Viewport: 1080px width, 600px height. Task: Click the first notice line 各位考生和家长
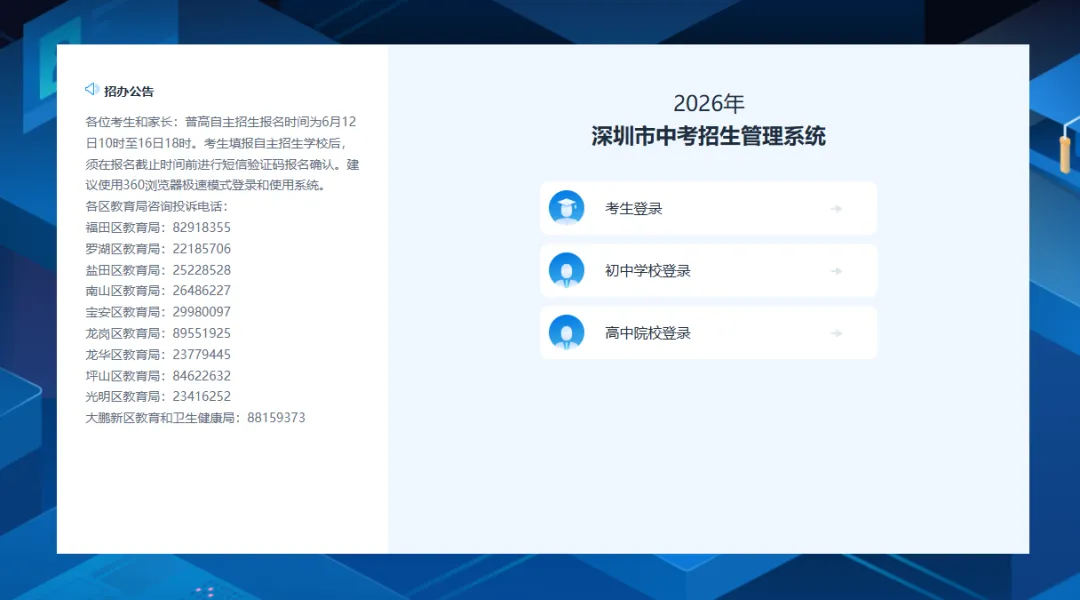coord(220,122)
